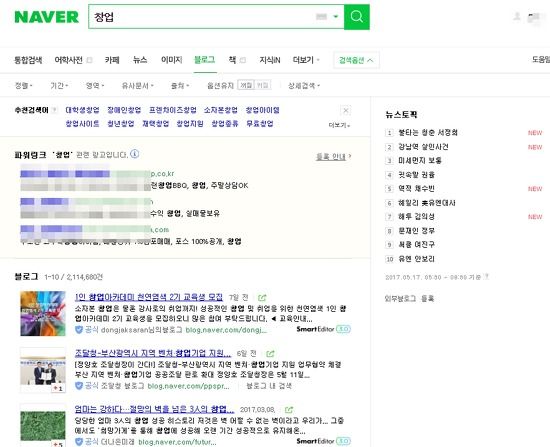Open 어학사전 in new window icon
The width and height of the screenshot is (550, 447).
[89, 60]
